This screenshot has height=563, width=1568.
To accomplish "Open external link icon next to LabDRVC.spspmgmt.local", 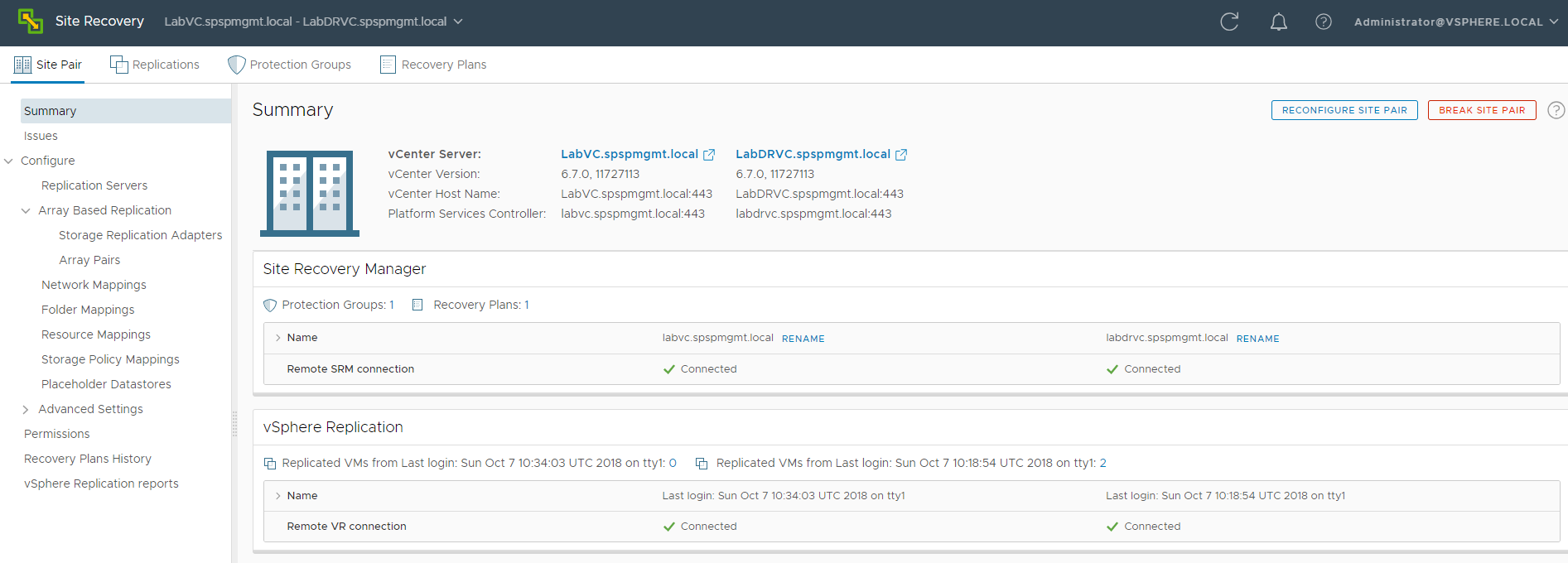I will (x=901, y=155).
